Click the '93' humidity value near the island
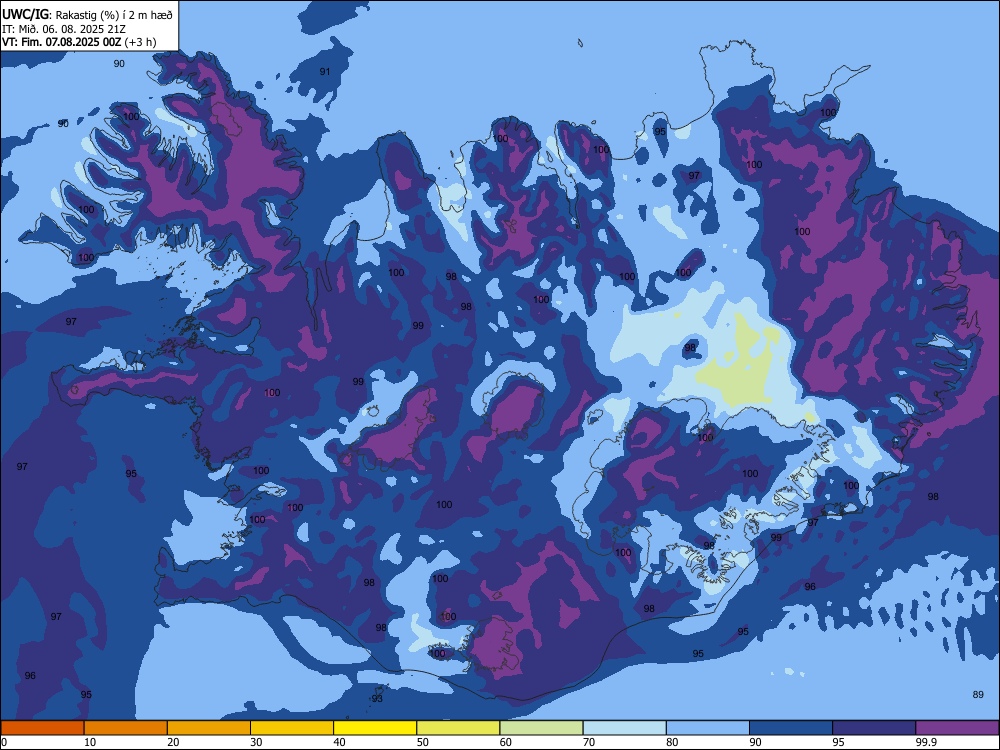This screenshot has width=1000, height=750. click(378, 698)
